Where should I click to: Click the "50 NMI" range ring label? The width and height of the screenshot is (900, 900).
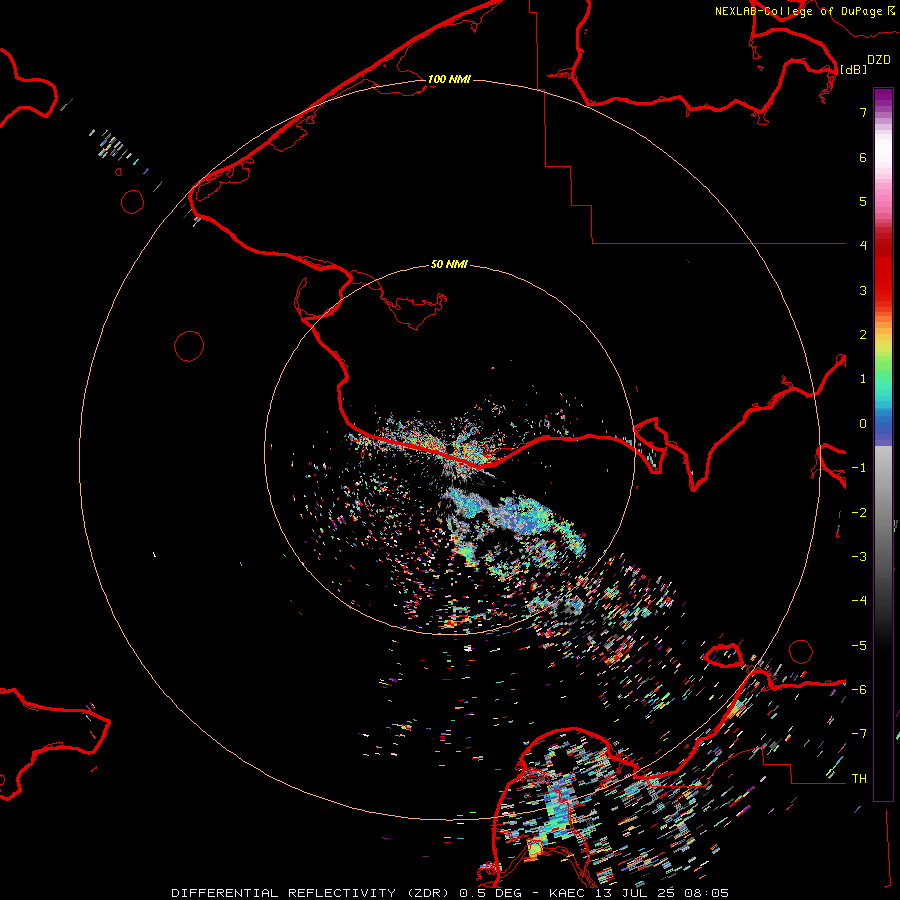point(449,264)
